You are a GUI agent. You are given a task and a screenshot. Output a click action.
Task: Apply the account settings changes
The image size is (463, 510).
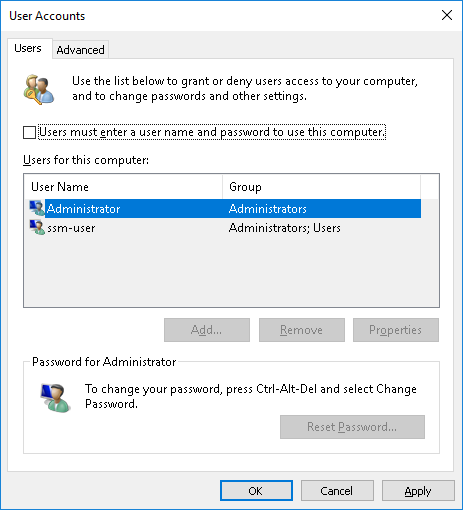[418, 491]
